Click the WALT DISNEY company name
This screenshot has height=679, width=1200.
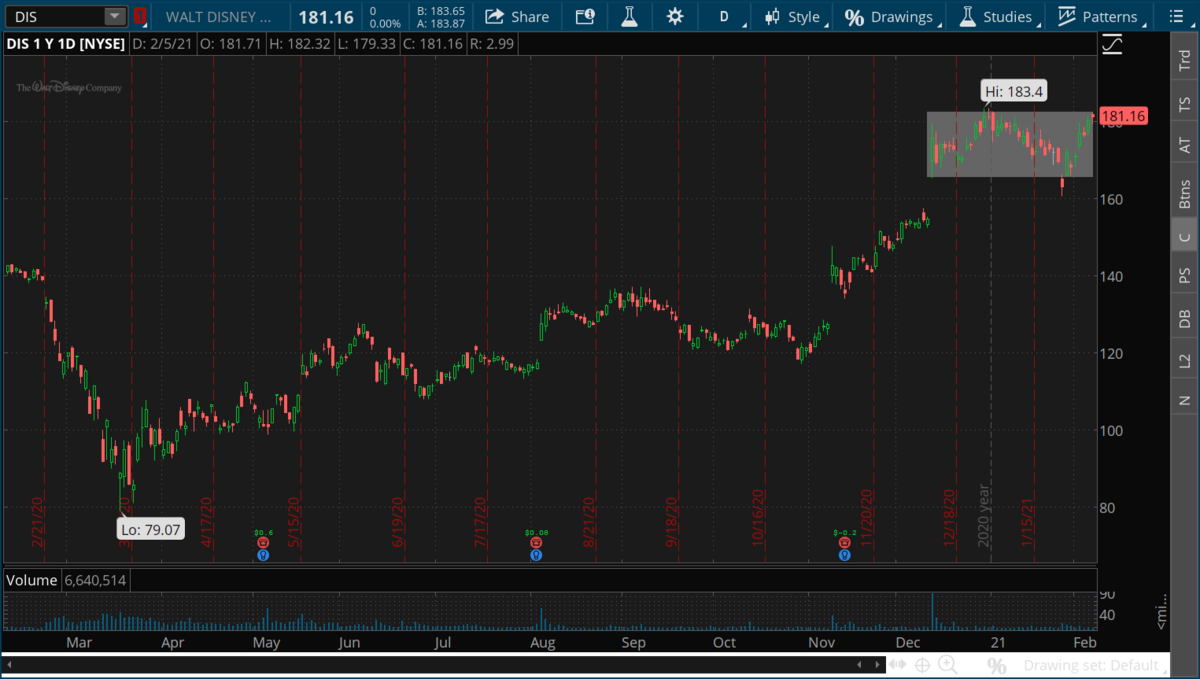pyautogui.click(x=218, y=17)
